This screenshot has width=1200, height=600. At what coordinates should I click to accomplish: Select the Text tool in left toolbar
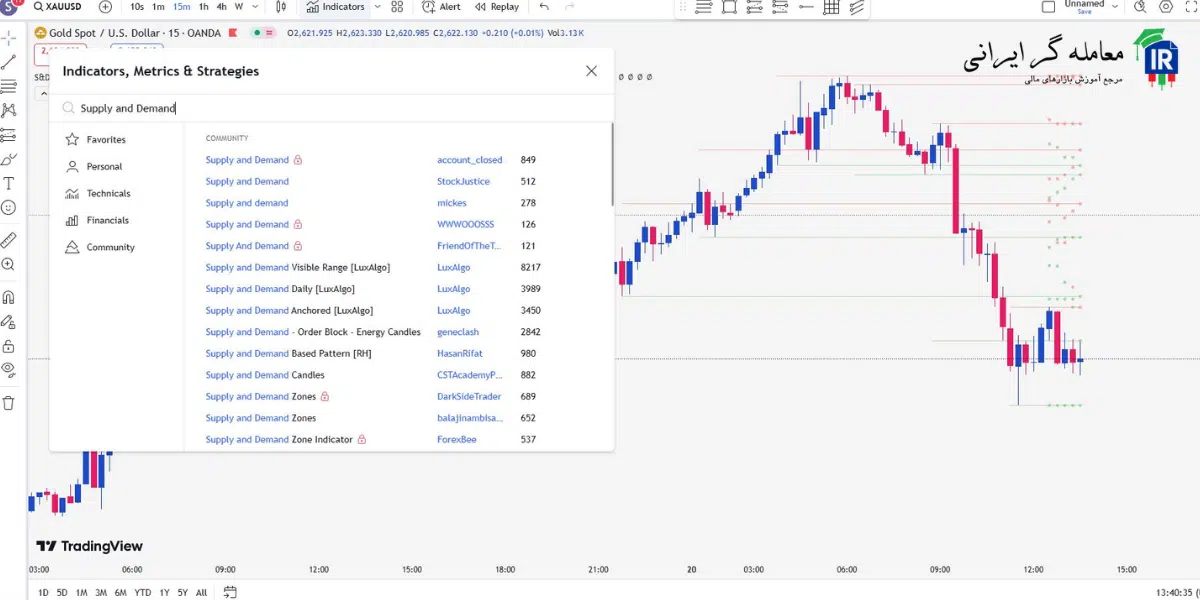[x=9, y=183]
